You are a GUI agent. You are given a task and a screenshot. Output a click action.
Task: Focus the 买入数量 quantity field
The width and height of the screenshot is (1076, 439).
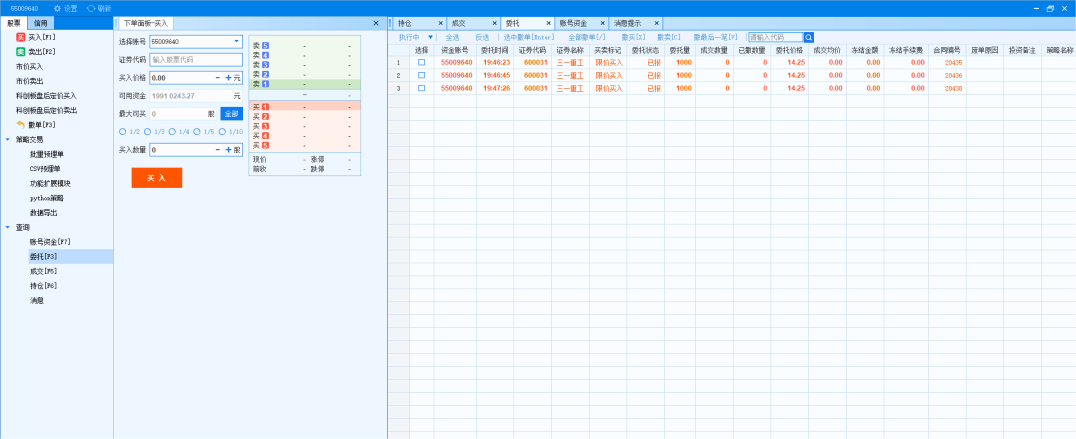click(181, 150)
